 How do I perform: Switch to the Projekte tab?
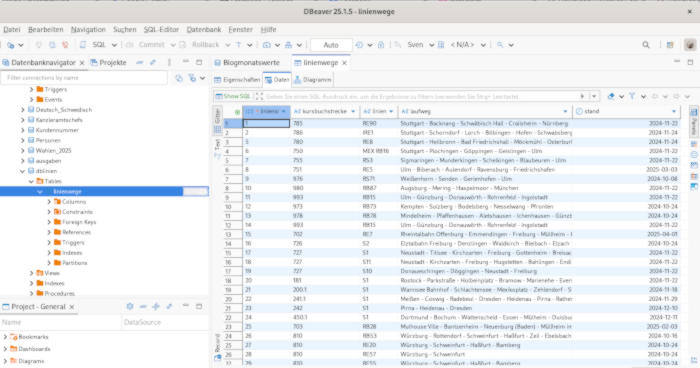point(108,63)
